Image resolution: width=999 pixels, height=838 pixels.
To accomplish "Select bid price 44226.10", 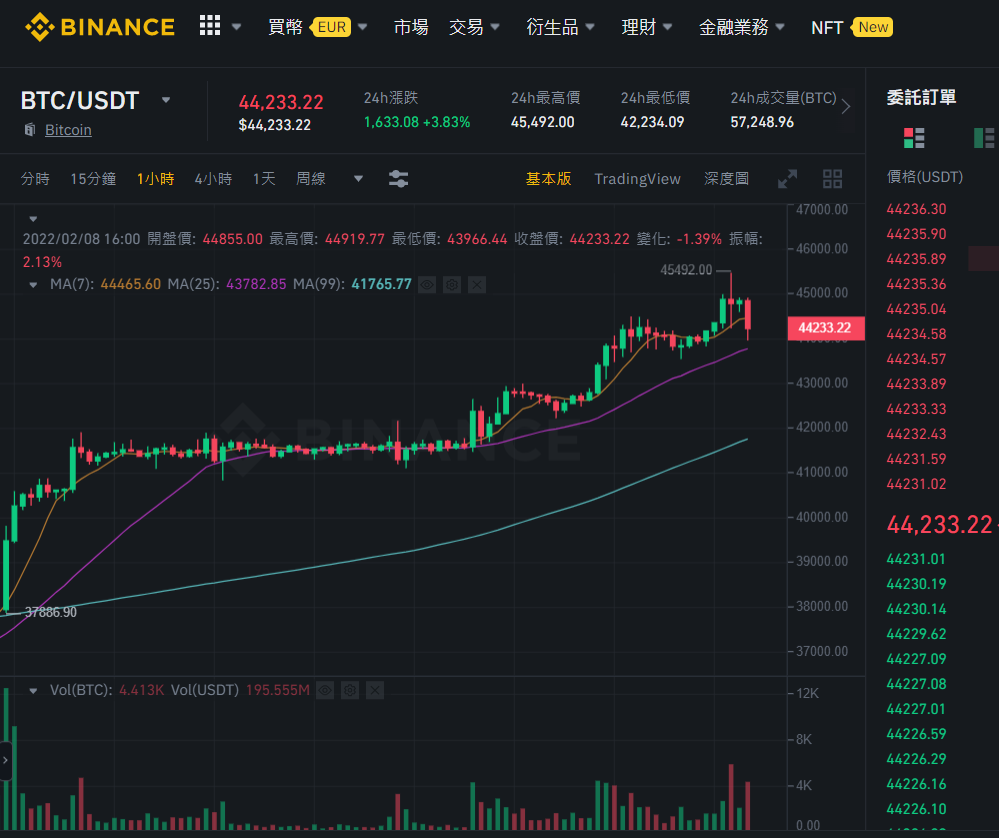I will point(916,809).
